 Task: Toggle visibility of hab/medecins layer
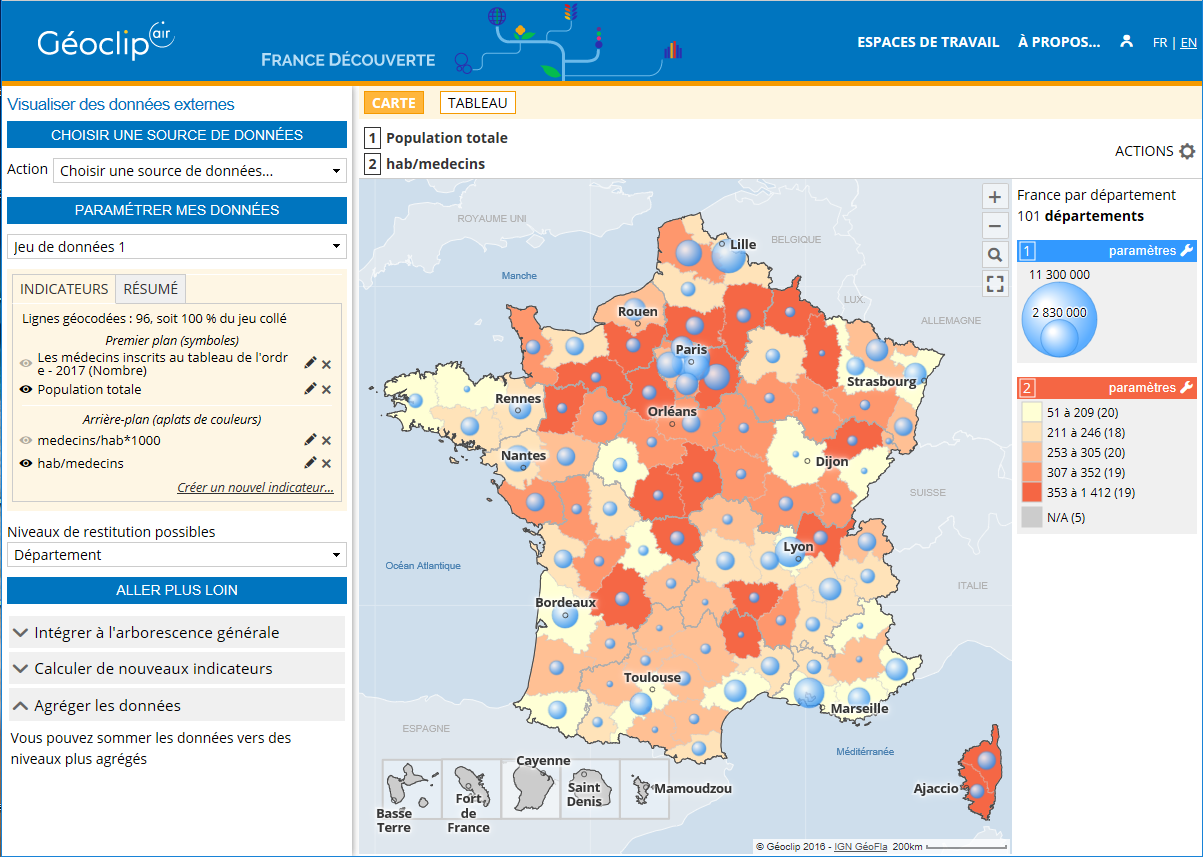(x=26, y=464)
